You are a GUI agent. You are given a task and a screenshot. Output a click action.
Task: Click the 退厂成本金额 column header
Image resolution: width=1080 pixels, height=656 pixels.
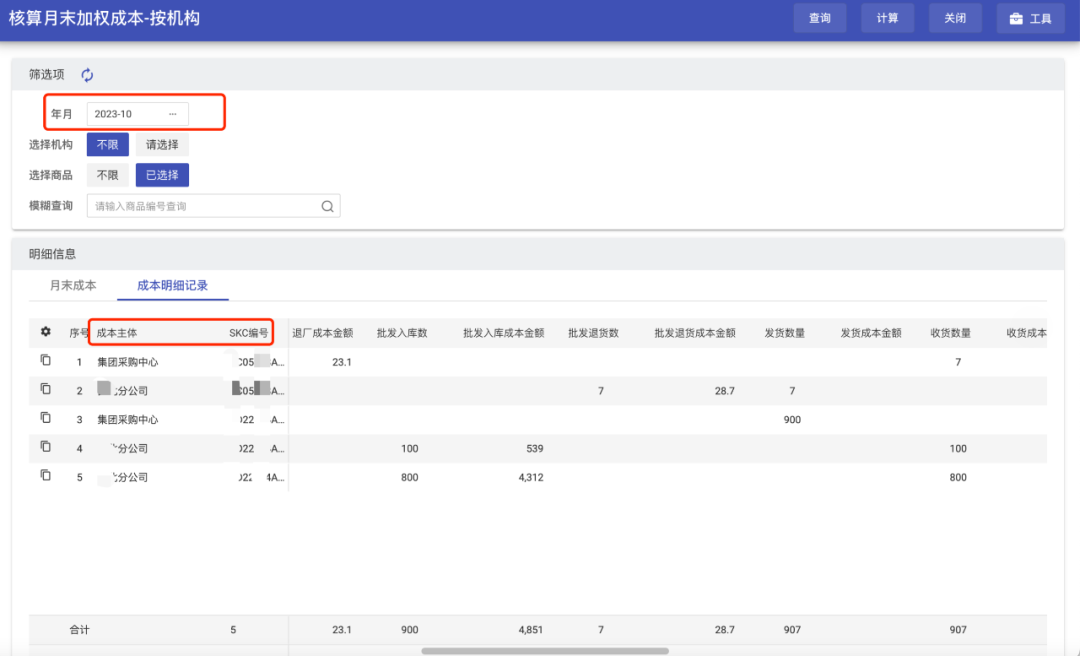click(x=322, y=333)
